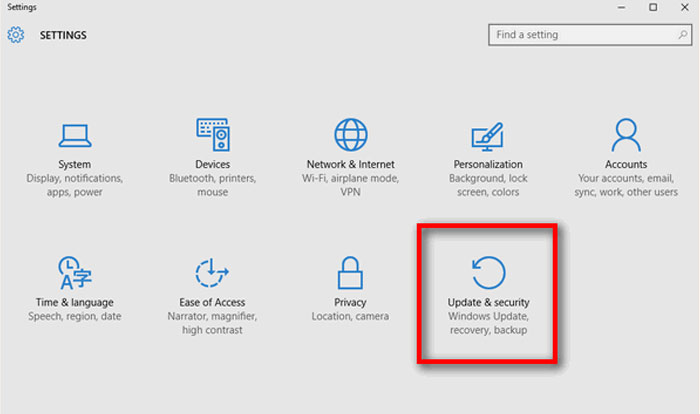Click the 'Update & security' text label
Image resolution: width=700 pixels, height=414 pixels.
click(488, 302)
